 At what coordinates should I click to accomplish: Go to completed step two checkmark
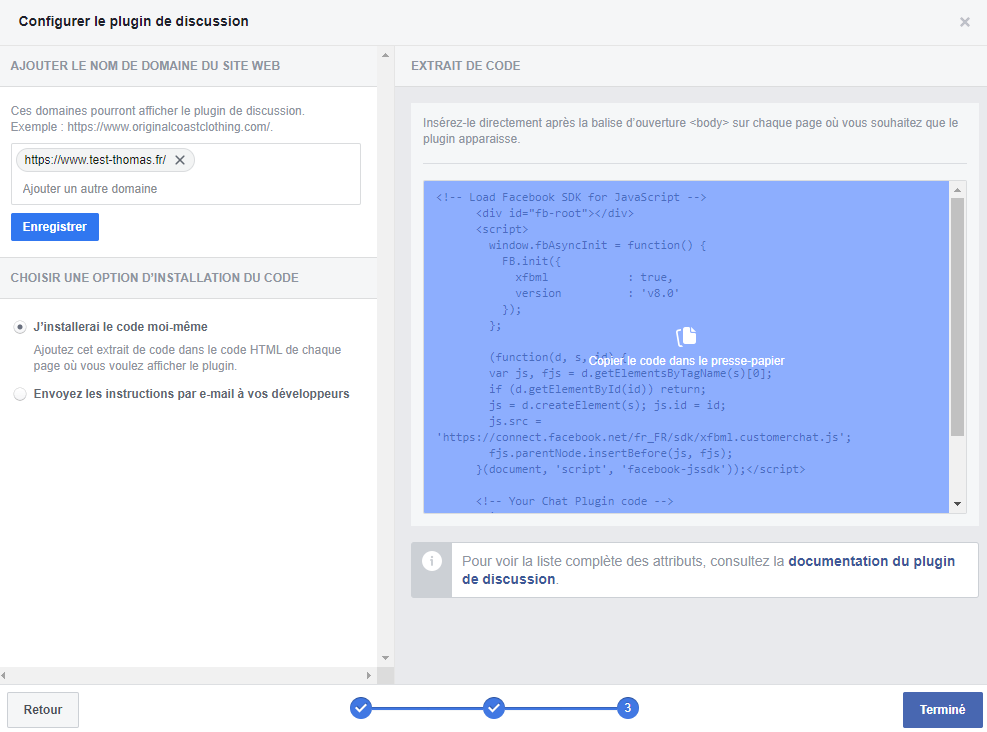click(494, 708)
